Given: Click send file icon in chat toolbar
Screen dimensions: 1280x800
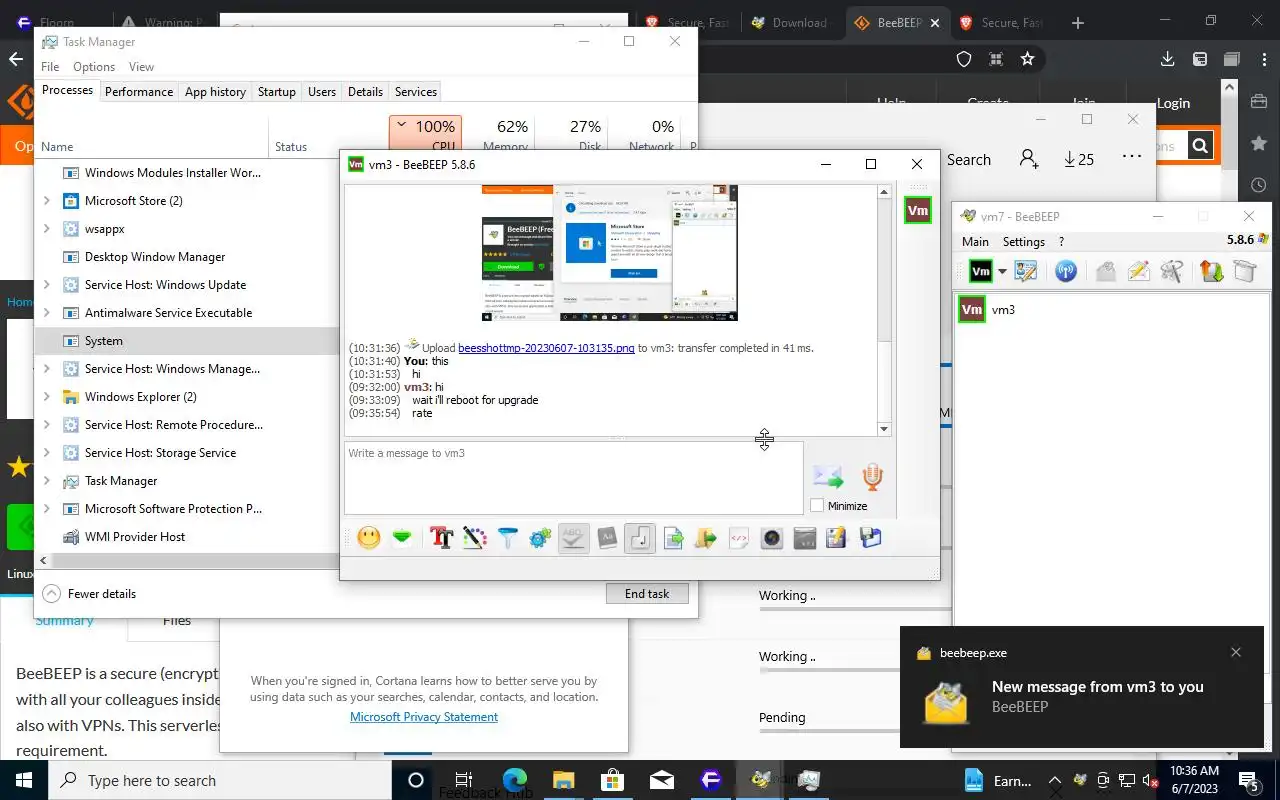Looking at the screenshot, I should [673, 538].
